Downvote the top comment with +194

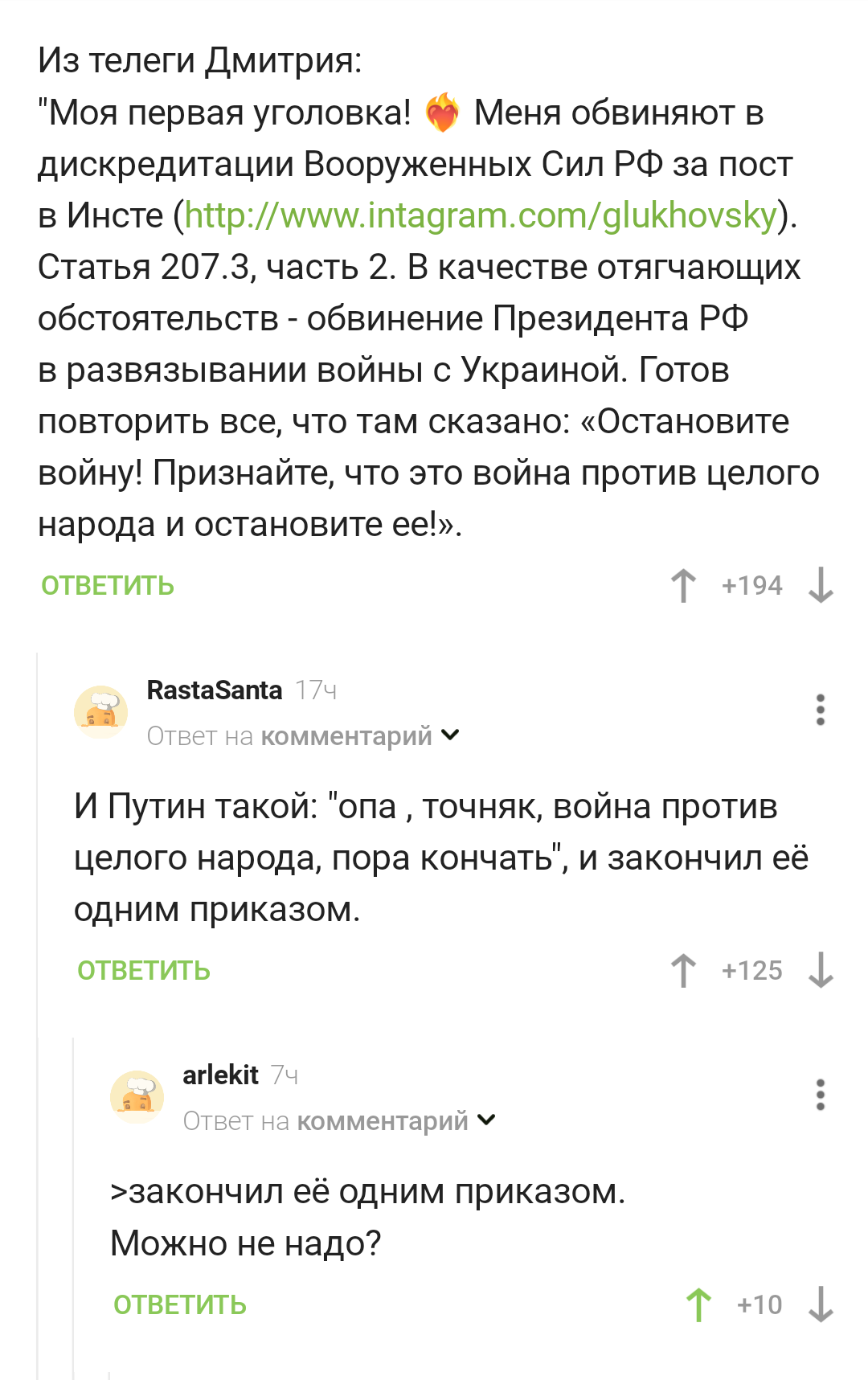tap(821, 585)
